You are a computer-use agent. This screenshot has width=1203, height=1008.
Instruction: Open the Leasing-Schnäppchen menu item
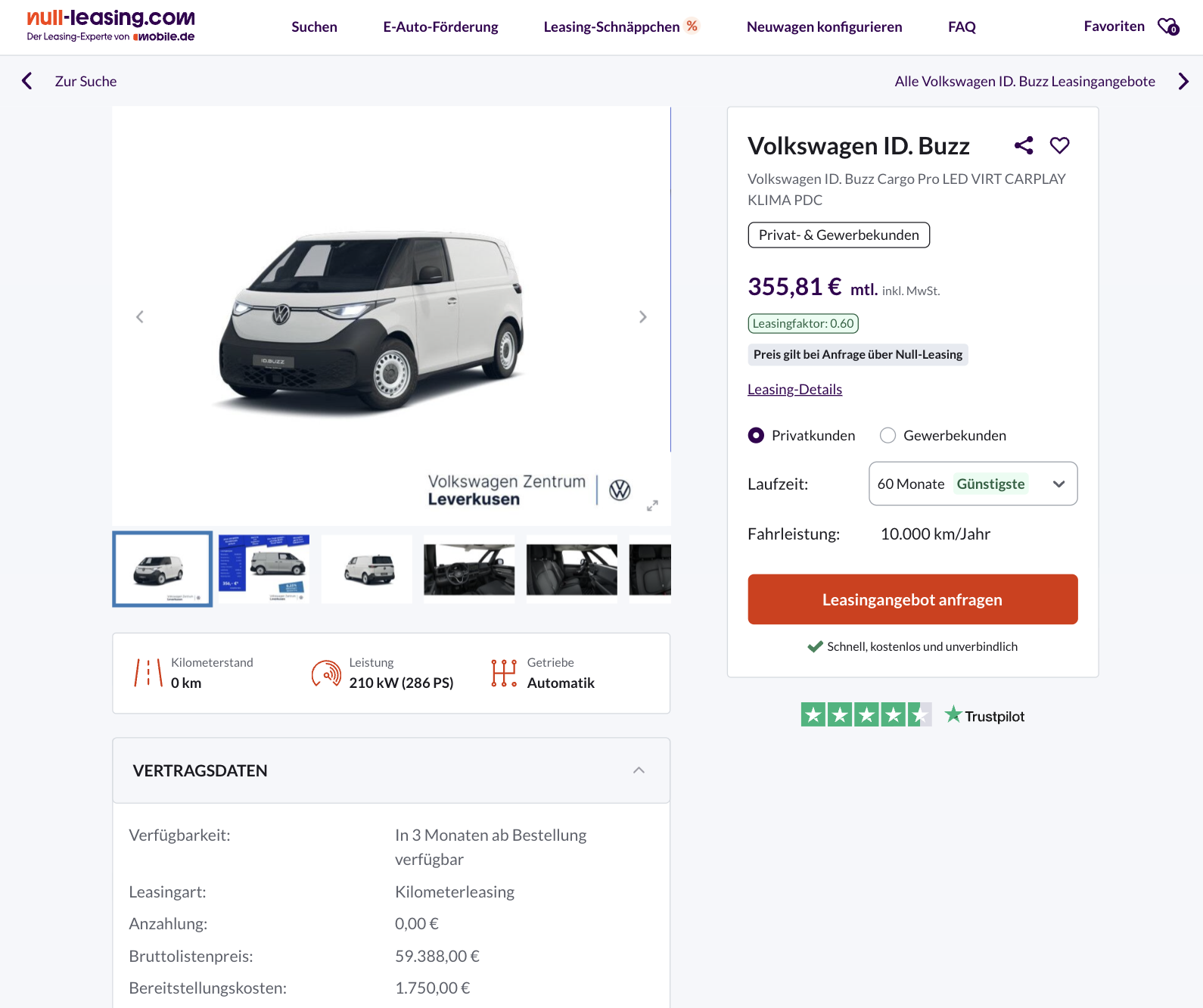(x=611, y=27)
